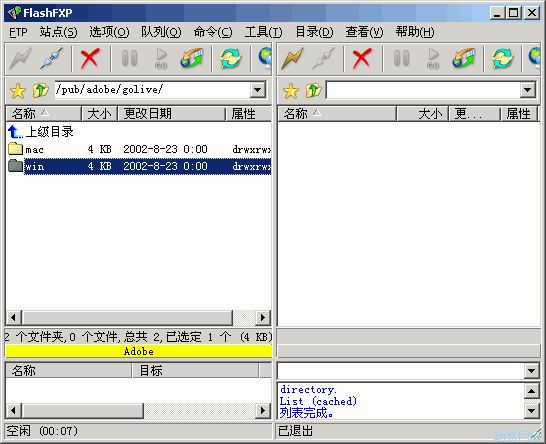The image size is (546, 444).
Task: Open the 帮助(H) menu
Action: click(415, 32)
